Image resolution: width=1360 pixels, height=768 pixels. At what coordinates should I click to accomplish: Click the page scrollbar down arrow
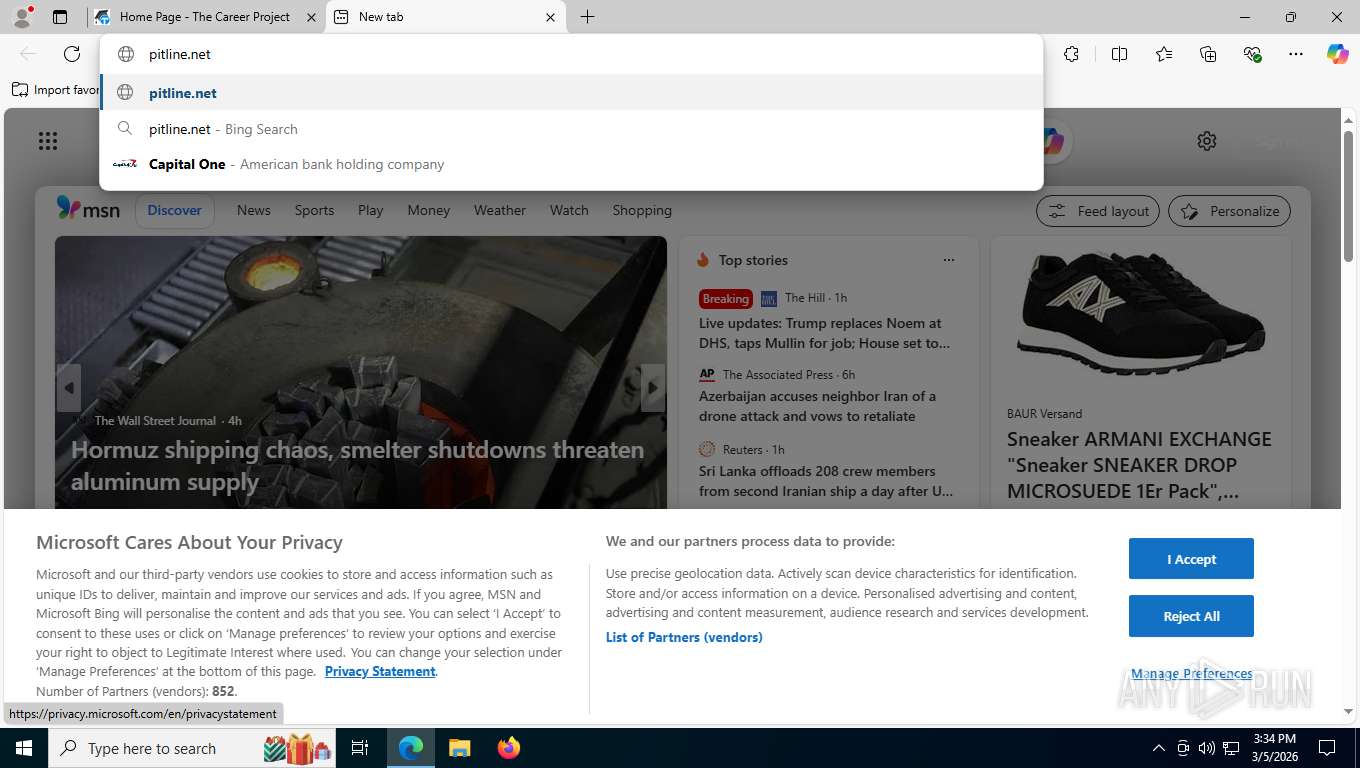[x=1348, y=712]
